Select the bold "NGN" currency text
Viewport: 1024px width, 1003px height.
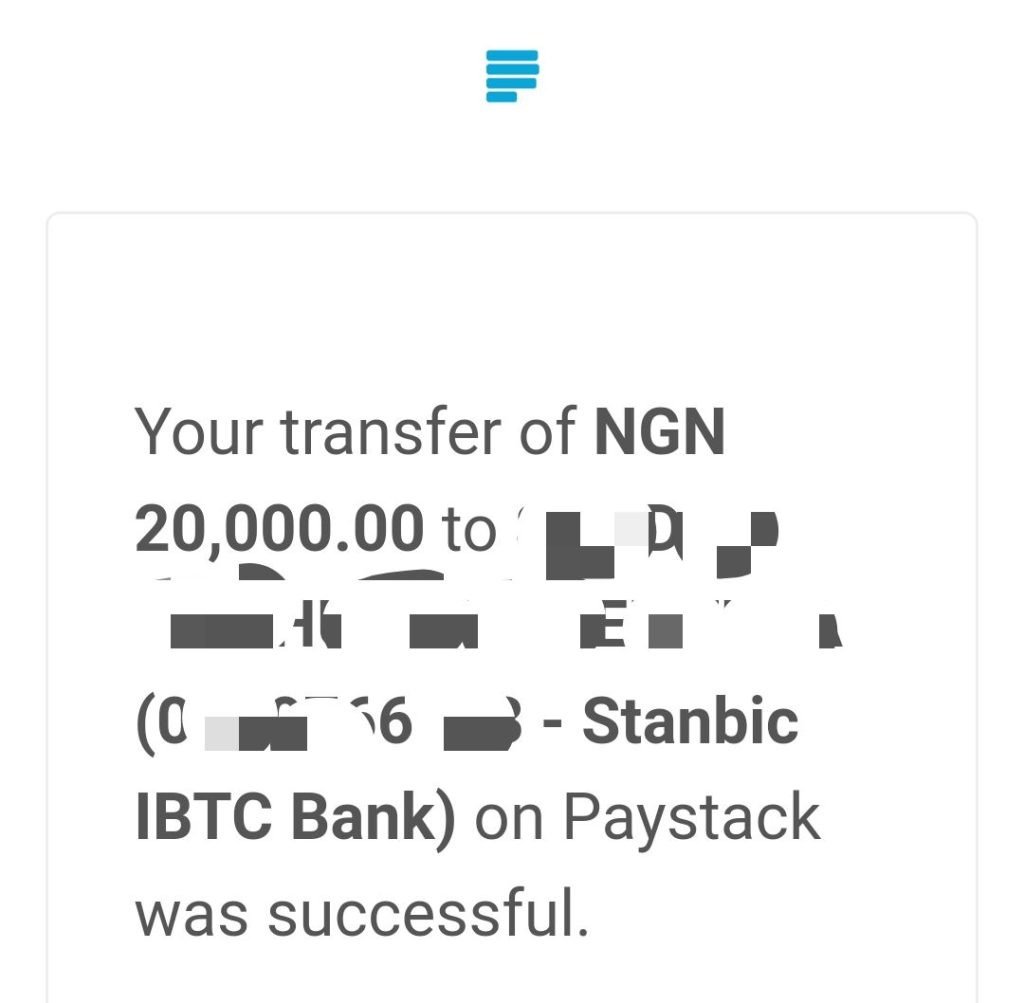click(x=660, y=432)
